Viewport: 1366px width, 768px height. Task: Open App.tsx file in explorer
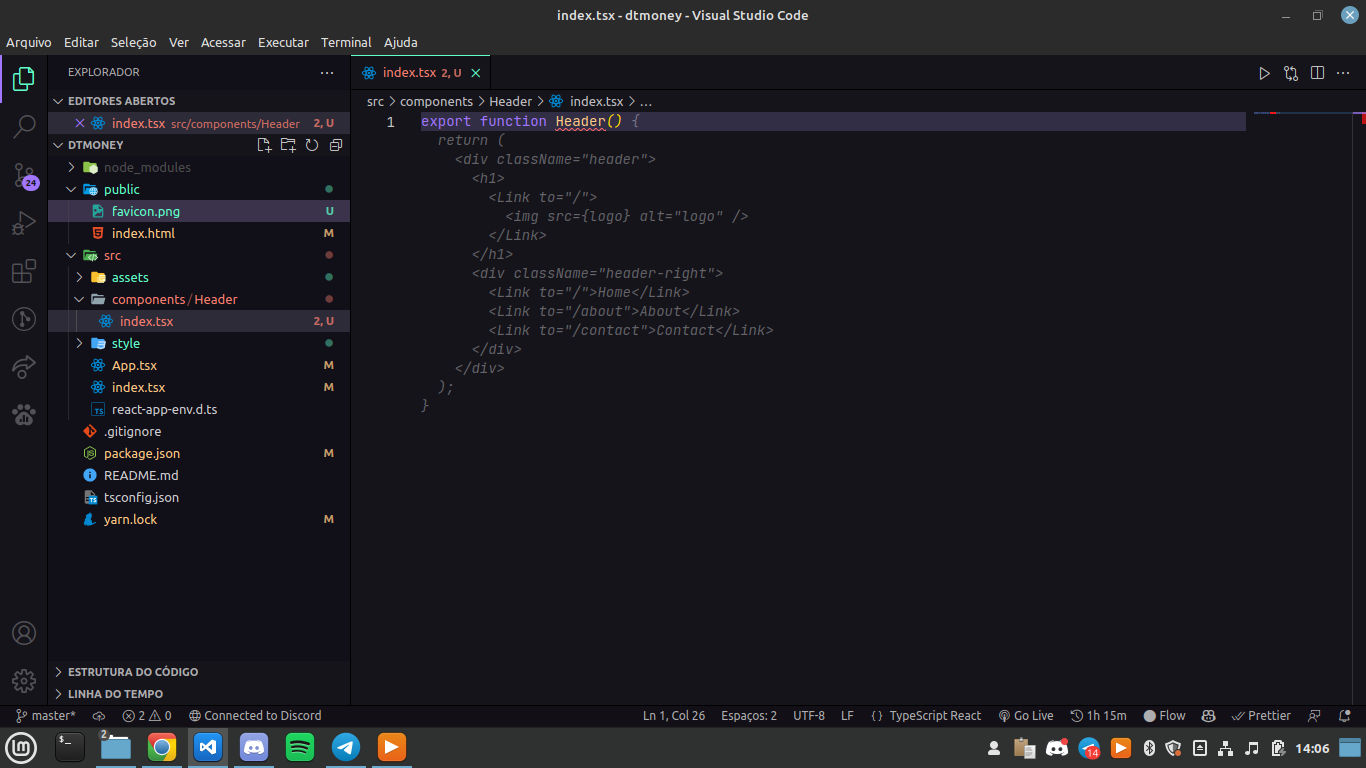point(199,365)
